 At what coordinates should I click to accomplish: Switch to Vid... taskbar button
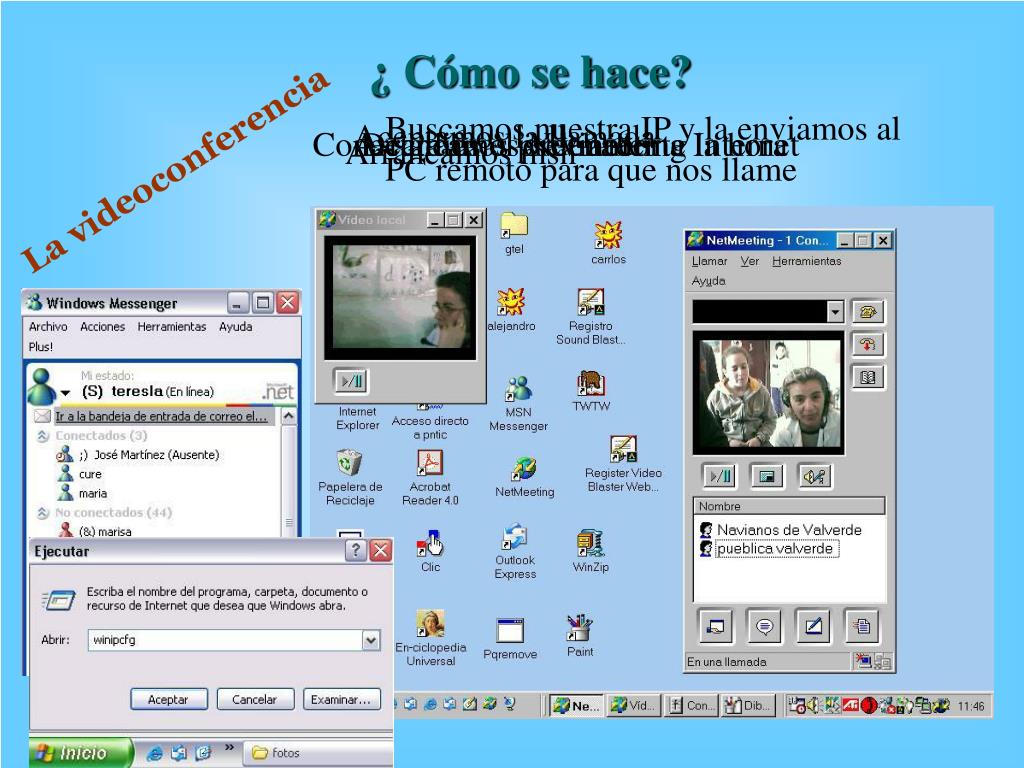pyautogui.click(x=633, y=705)
